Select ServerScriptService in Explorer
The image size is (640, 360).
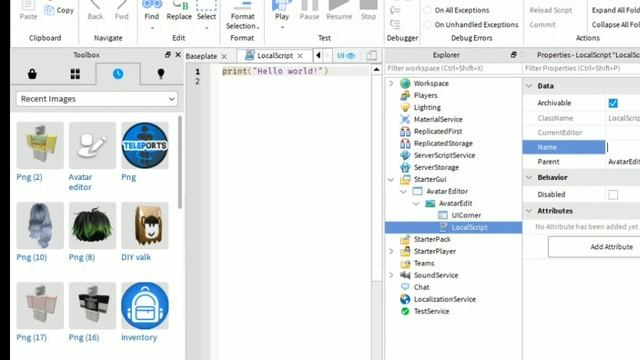point(444,155)
